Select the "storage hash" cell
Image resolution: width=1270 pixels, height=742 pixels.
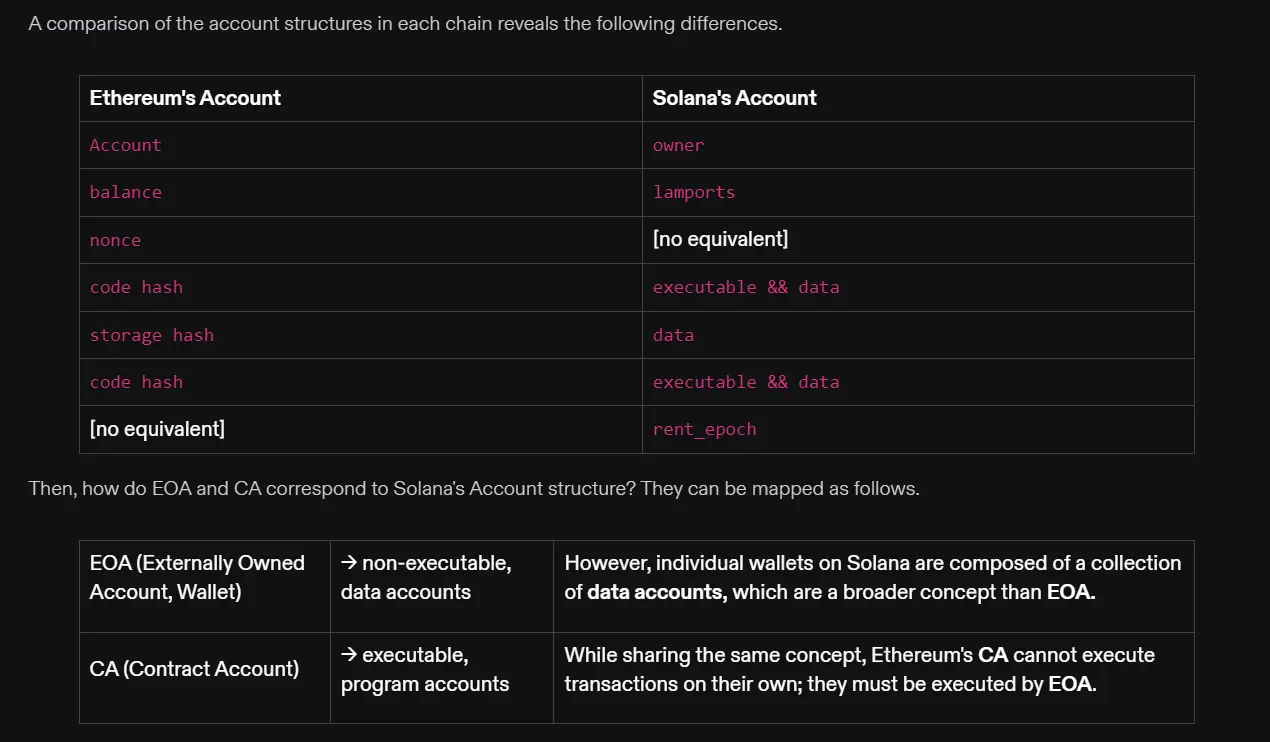tap(361, 335)
